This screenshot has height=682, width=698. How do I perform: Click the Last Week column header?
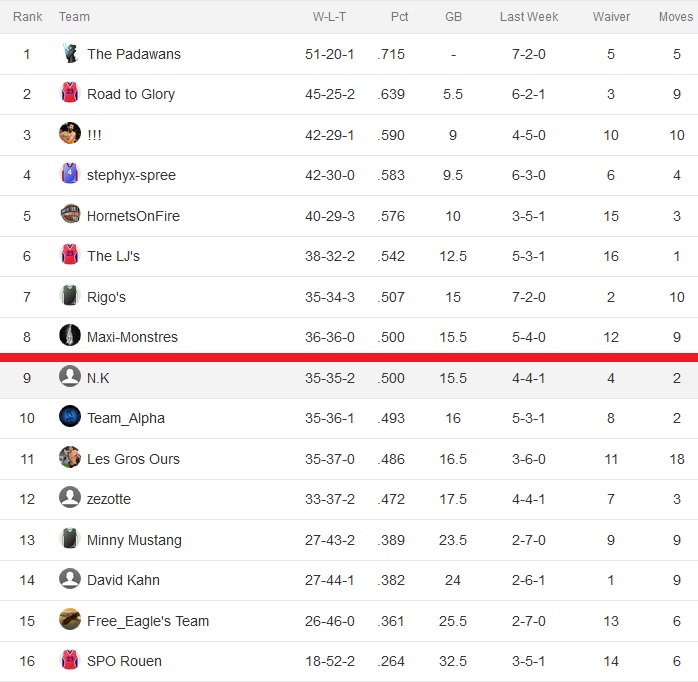point(529,16)
